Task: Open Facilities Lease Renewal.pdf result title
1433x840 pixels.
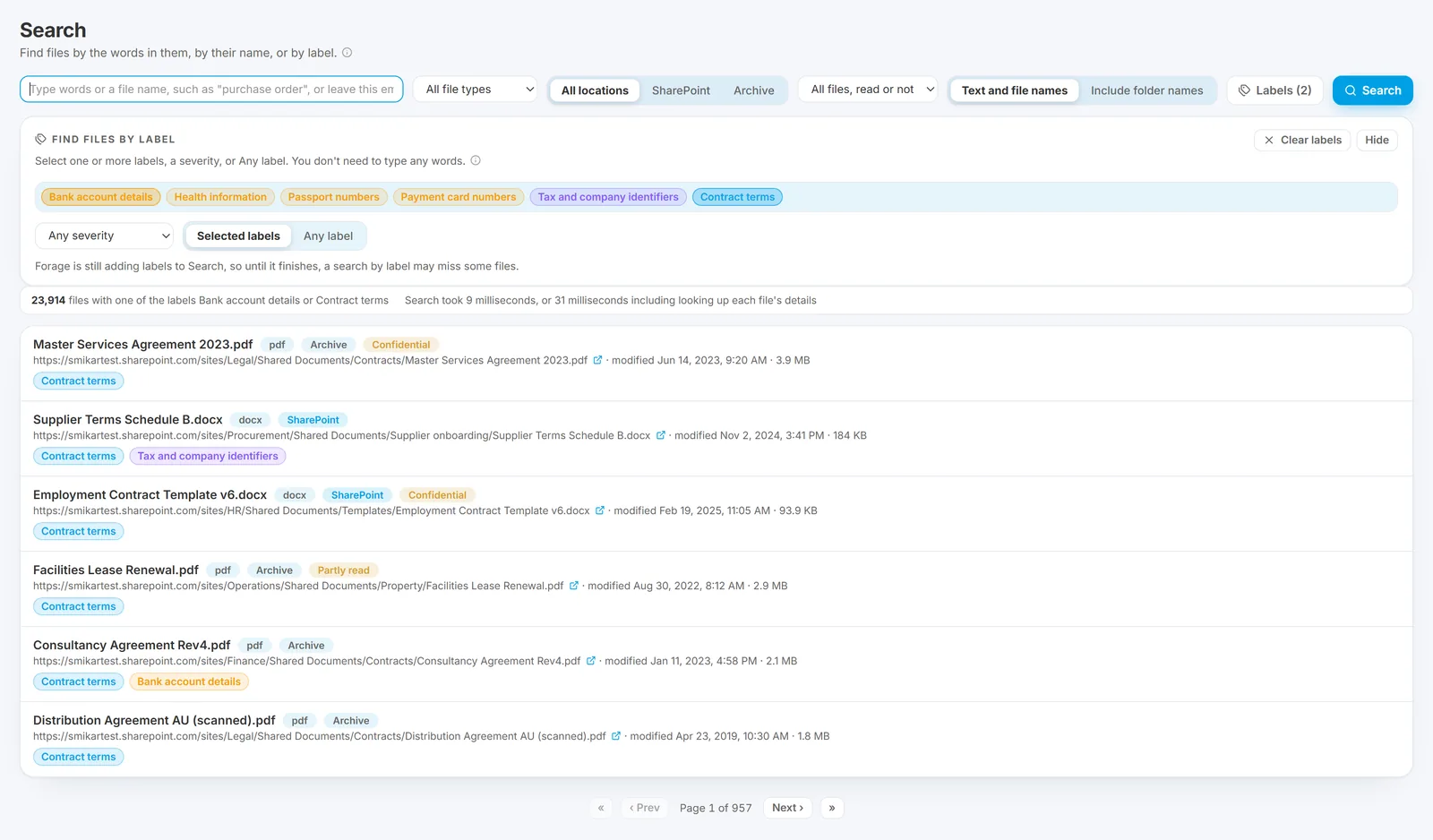Action: (x=116, y=570)
